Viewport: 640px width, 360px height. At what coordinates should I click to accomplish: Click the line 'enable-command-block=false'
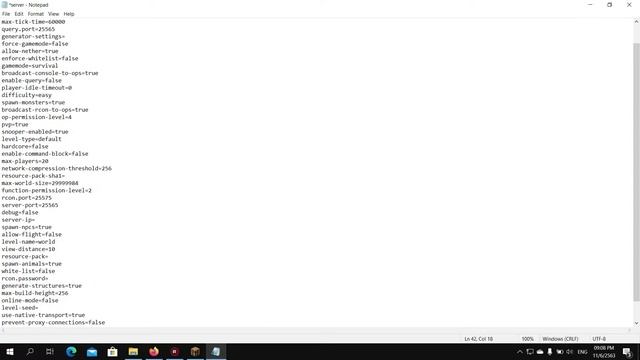[x=45, y=154]
